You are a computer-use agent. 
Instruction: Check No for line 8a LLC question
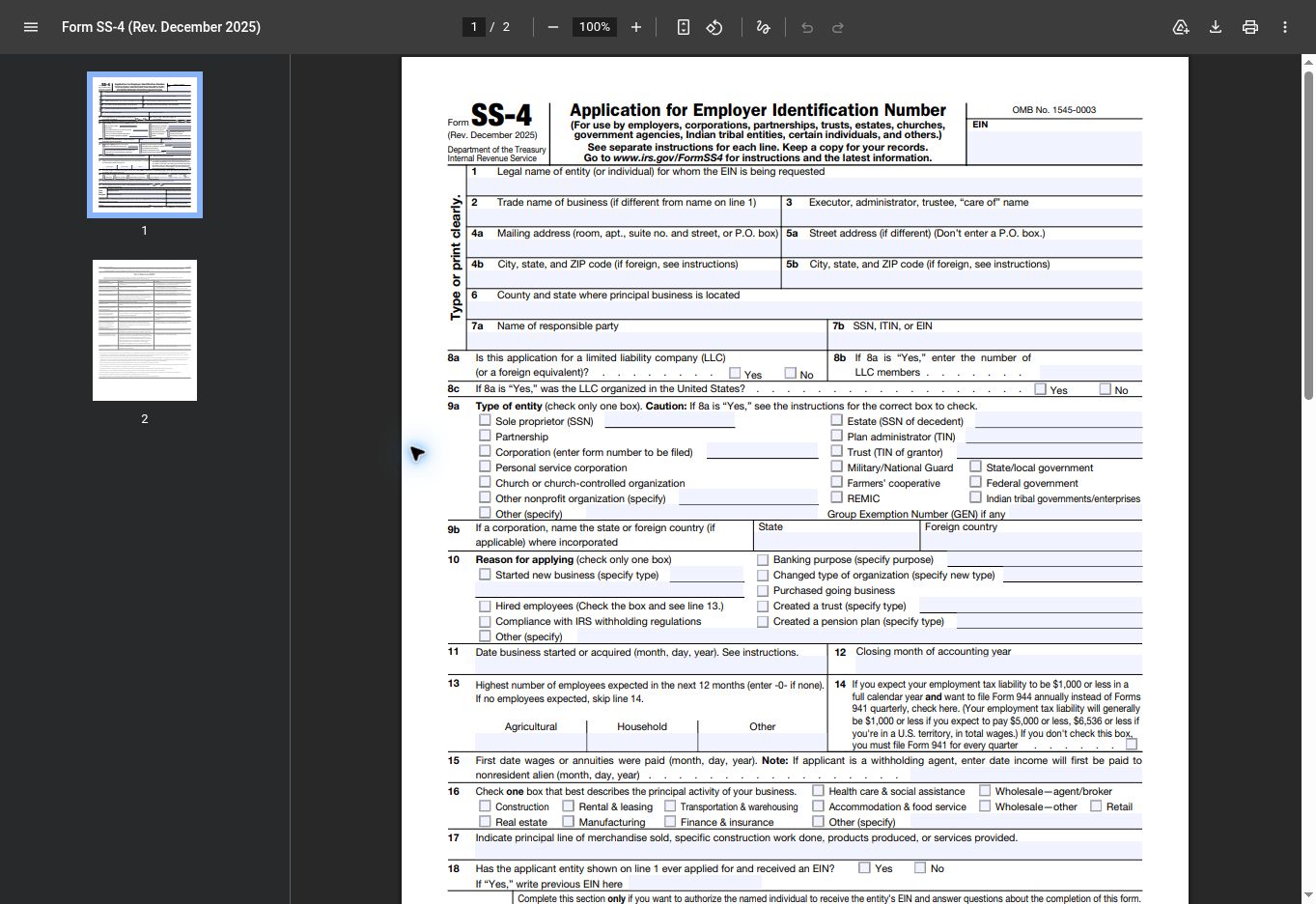point(791,373)
